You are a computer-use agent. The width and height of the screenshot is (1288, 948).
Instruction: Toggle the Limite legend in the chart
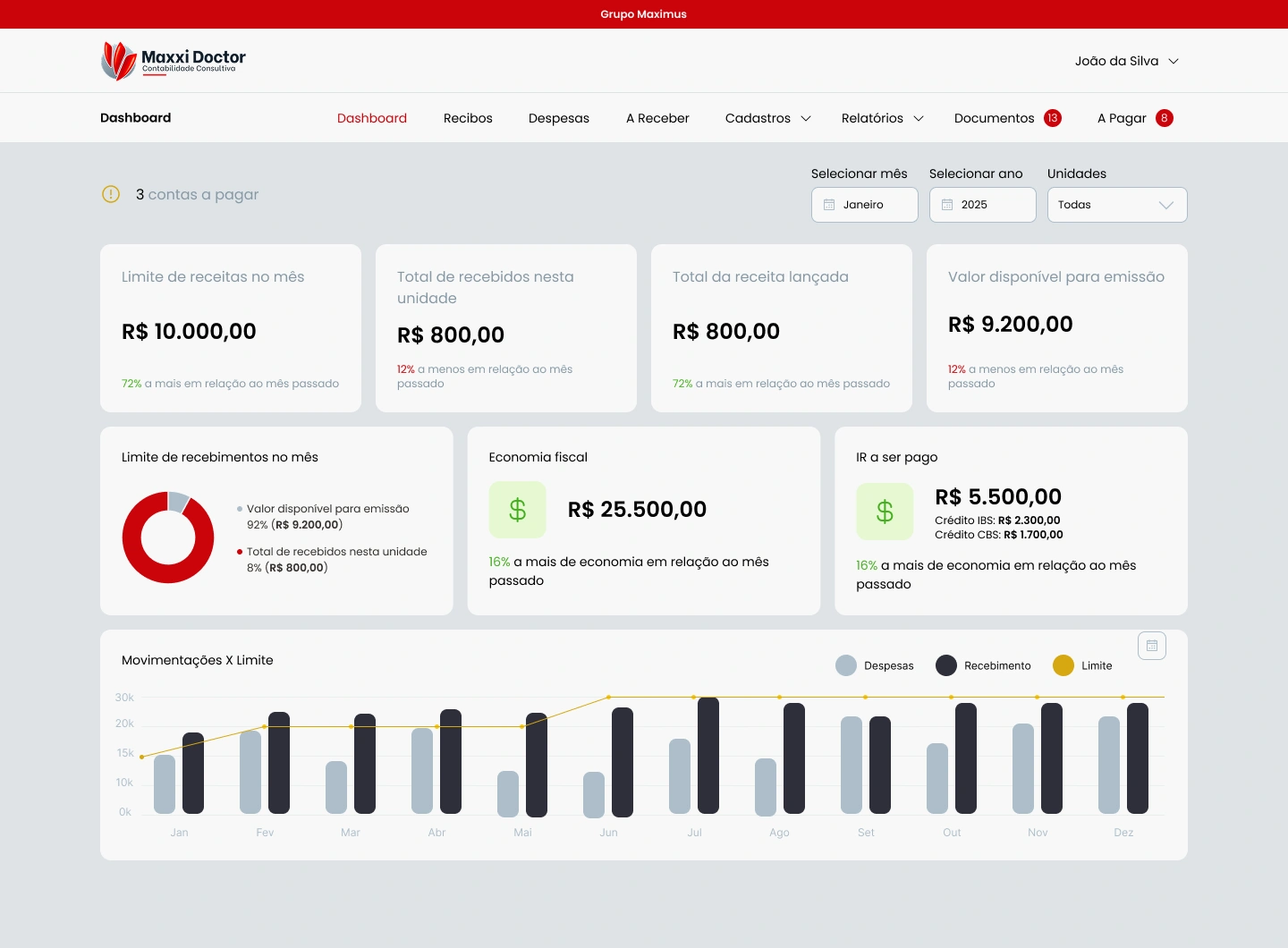tap(1082, 665)
